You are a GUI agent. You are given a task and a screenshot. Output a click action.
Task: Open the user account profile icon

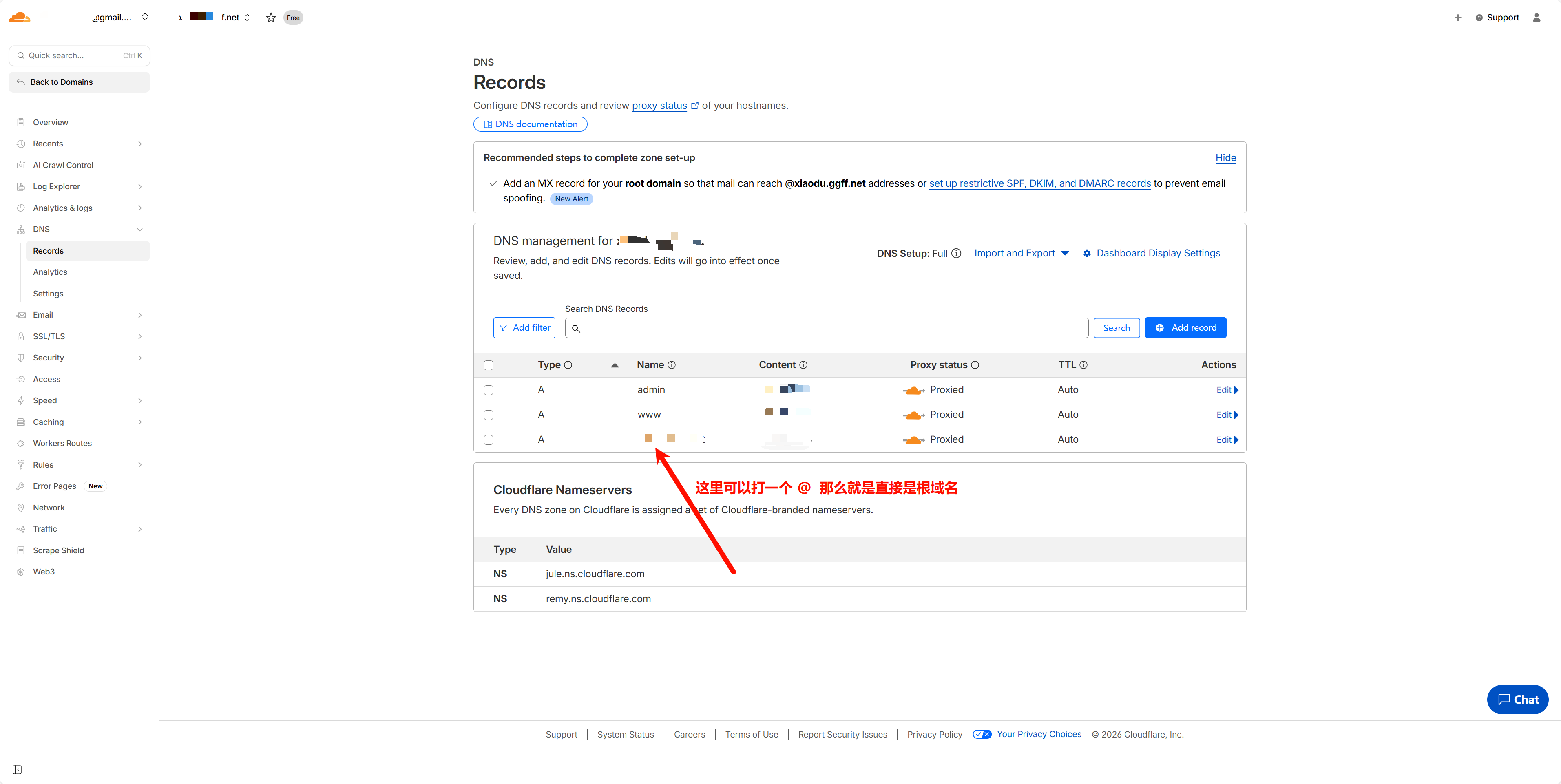(x=1536, y=18)
